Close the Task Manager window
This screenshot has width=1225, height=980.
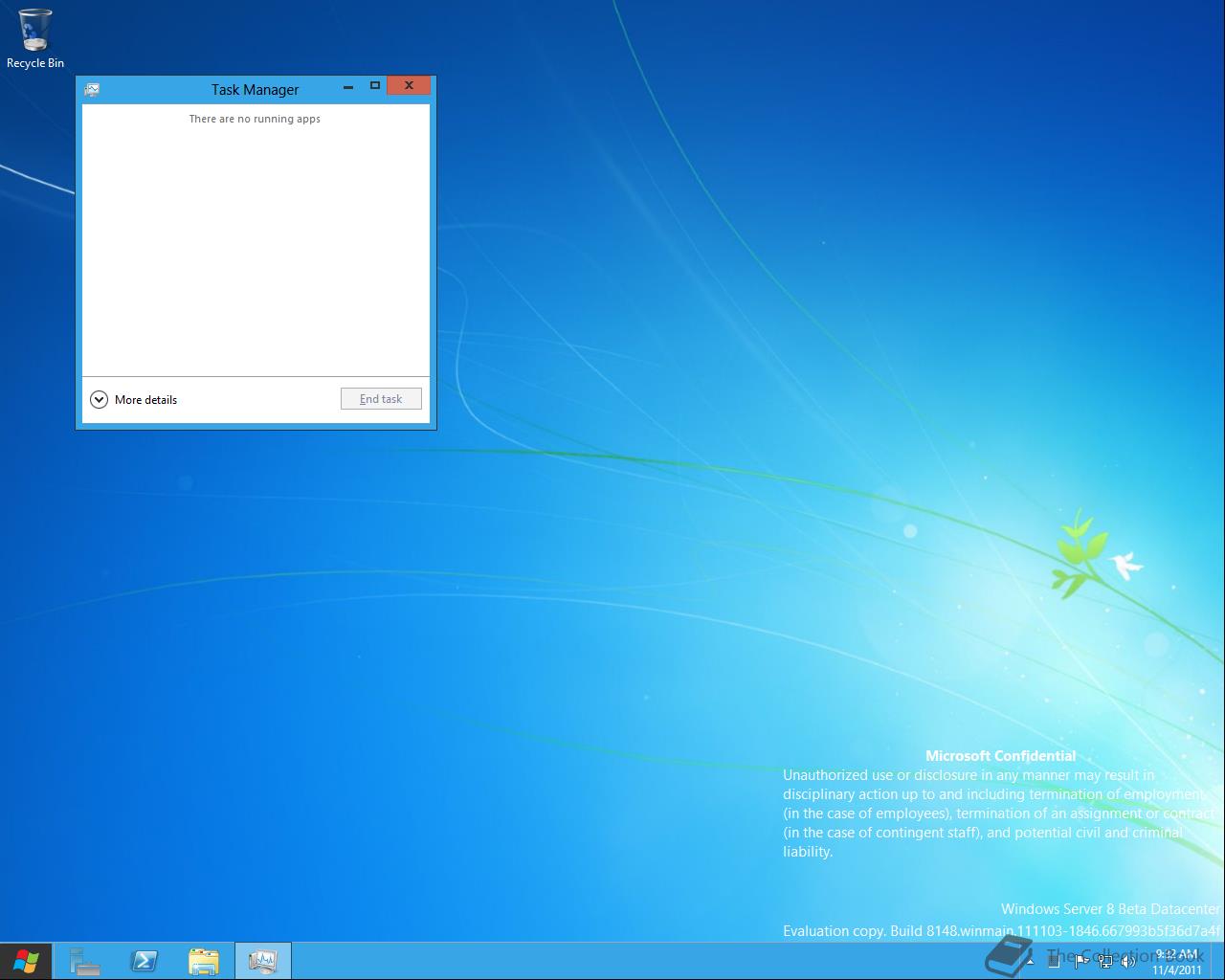click(x=409, y=86)
